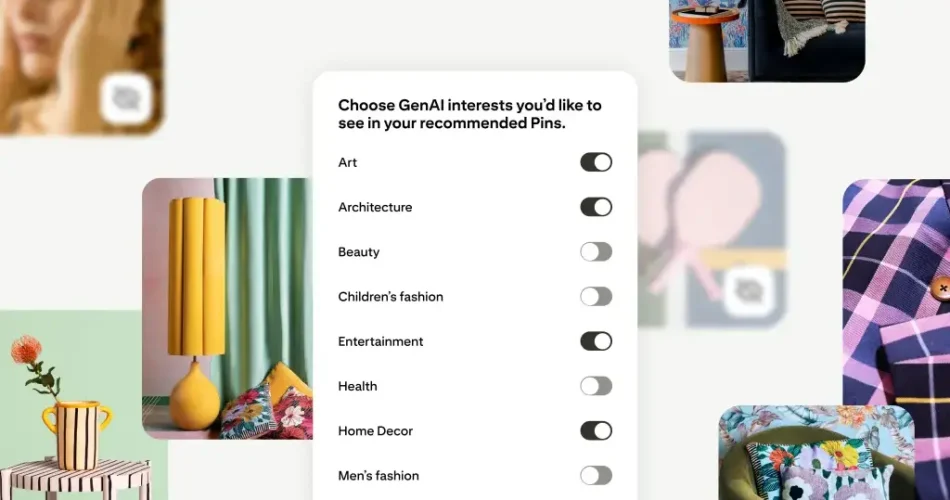Open the floral cushions on green chair pin

(x=816, y=453)
